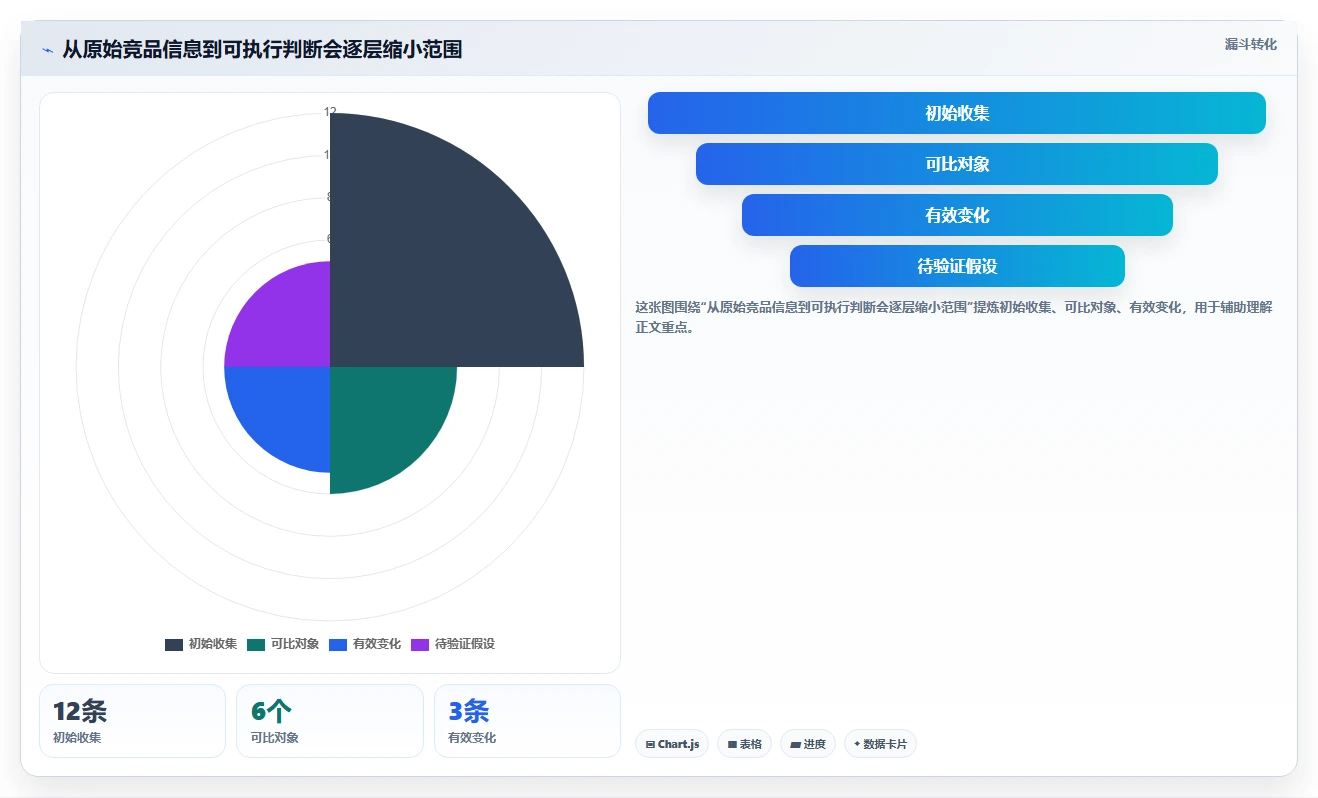Select the 待验证假设 funnel bar

click(957, 266)
